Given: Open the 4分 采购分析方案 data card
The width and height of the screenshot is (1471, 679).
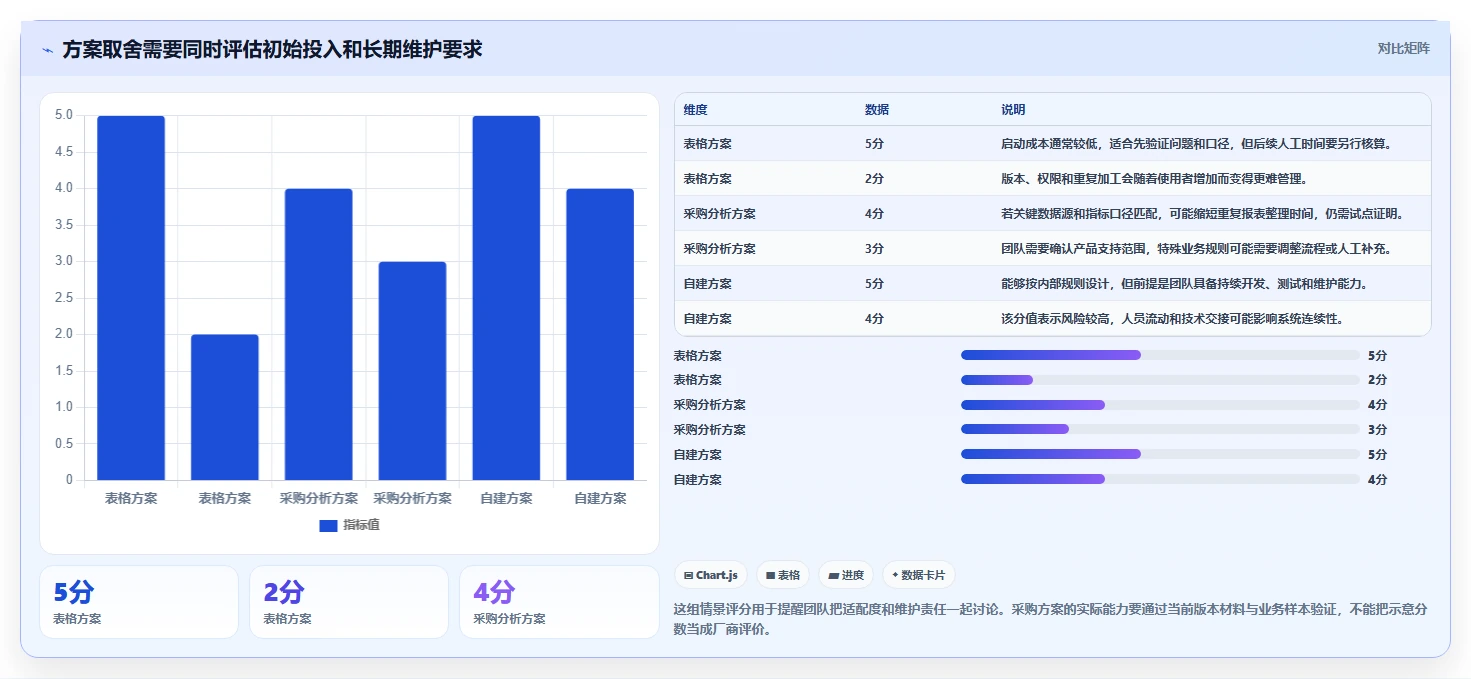Looking at the screenshot, I should coord(559,602).
